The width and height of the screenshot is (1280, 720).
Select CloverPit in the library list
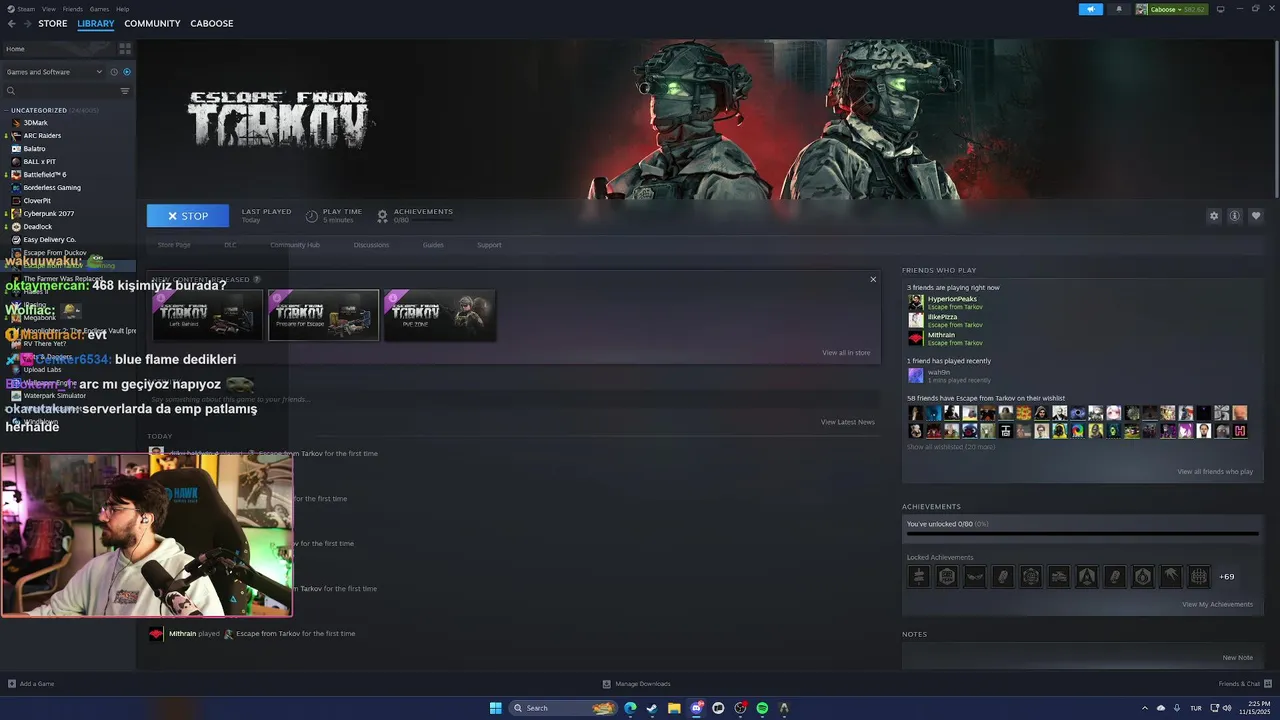37,200
